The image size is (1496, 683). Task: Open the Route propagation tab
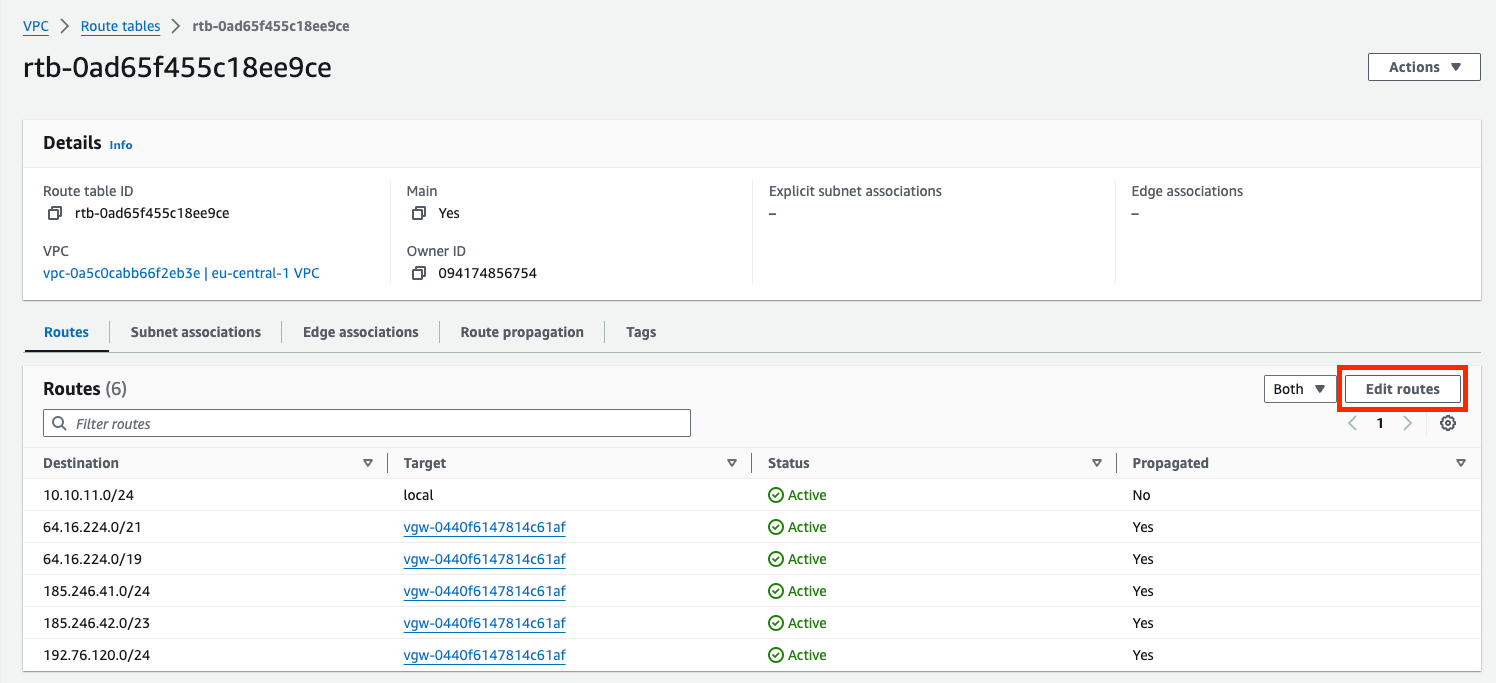(x=521, y=332)
